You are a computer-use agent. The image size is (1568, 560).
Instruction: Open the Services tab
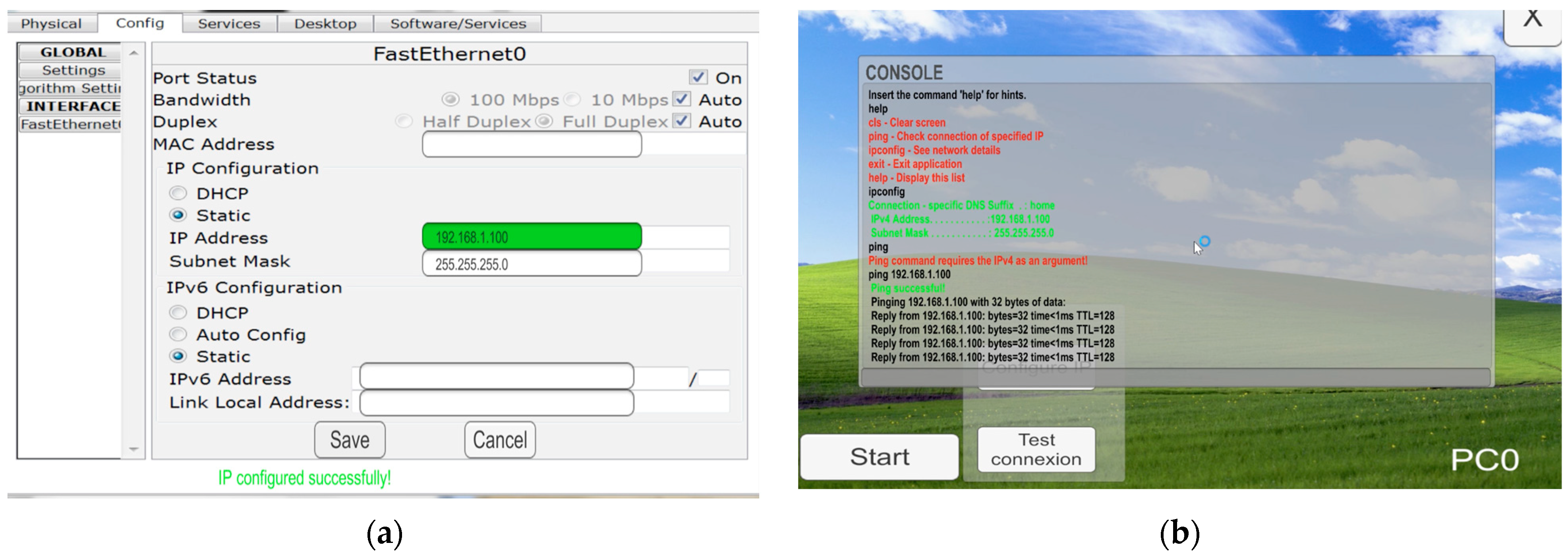[x=229, y=24]
